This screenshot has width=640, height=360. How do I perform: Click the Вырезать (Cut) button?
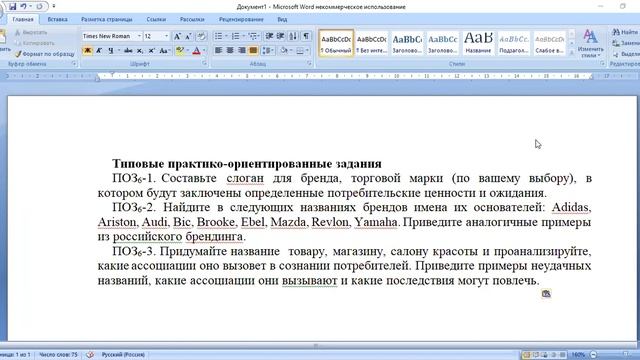click(31, 32)
